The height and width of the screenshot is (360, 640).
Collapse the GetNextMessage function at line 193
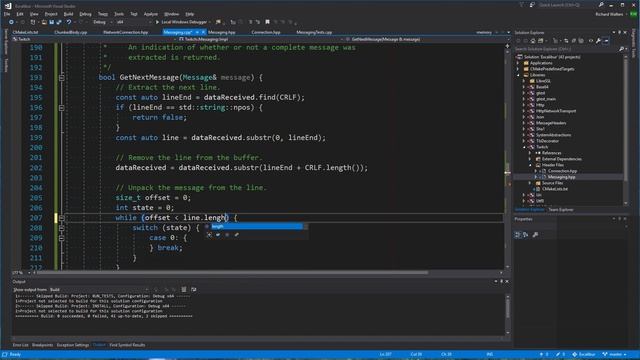pos(62,78)
